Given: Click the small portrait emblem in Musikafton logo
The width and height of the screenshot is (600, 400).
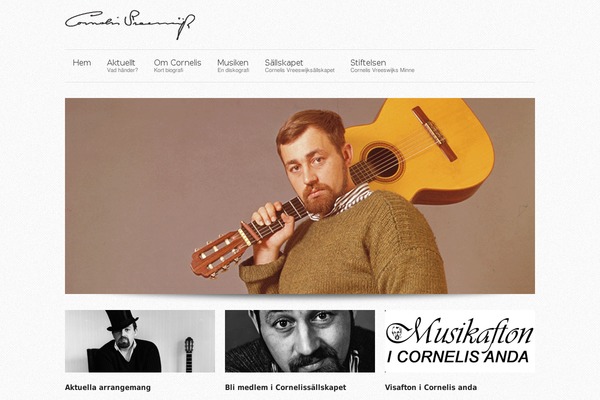Looking at the screenshot, I should click(397, 333).
